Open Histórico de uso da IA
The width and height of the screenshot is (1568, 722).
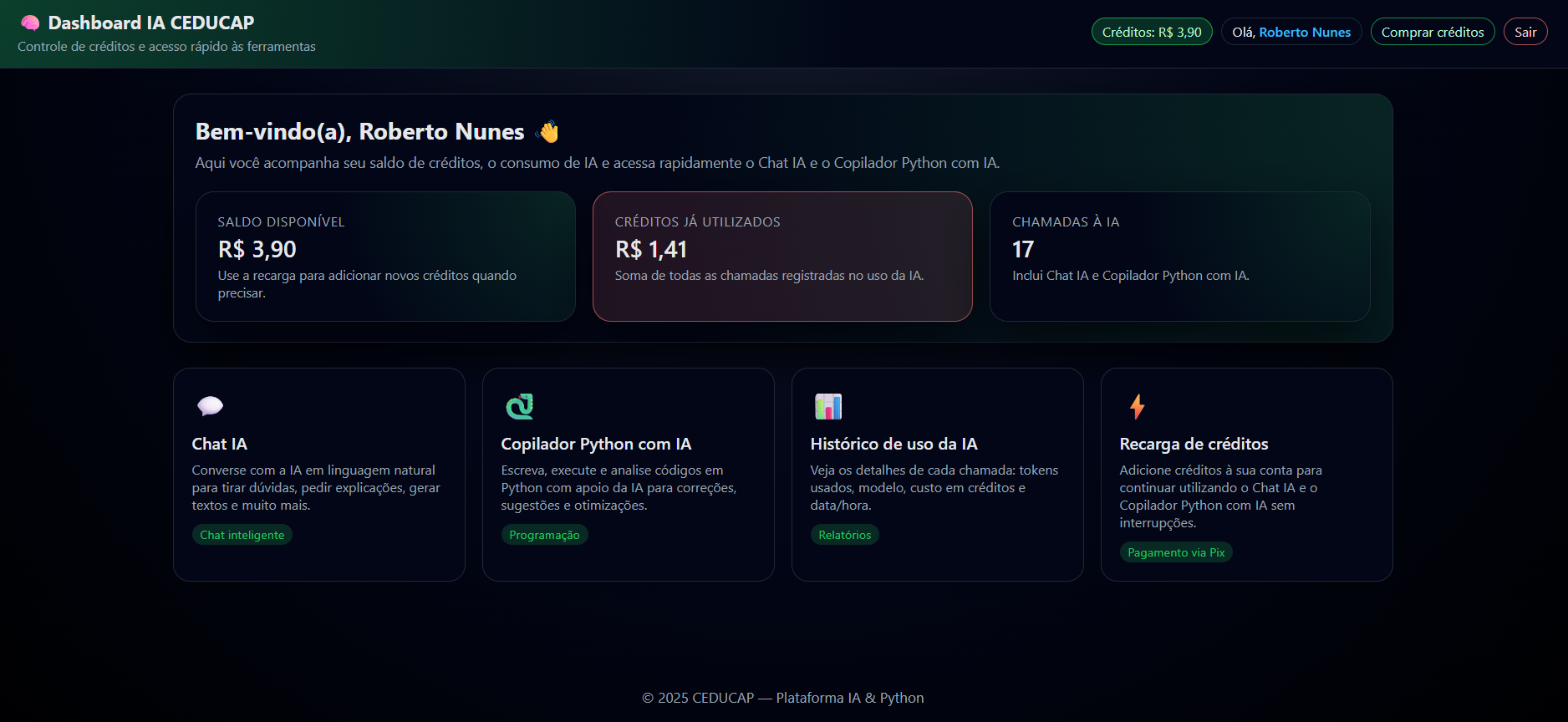click(x=893, y=444)
